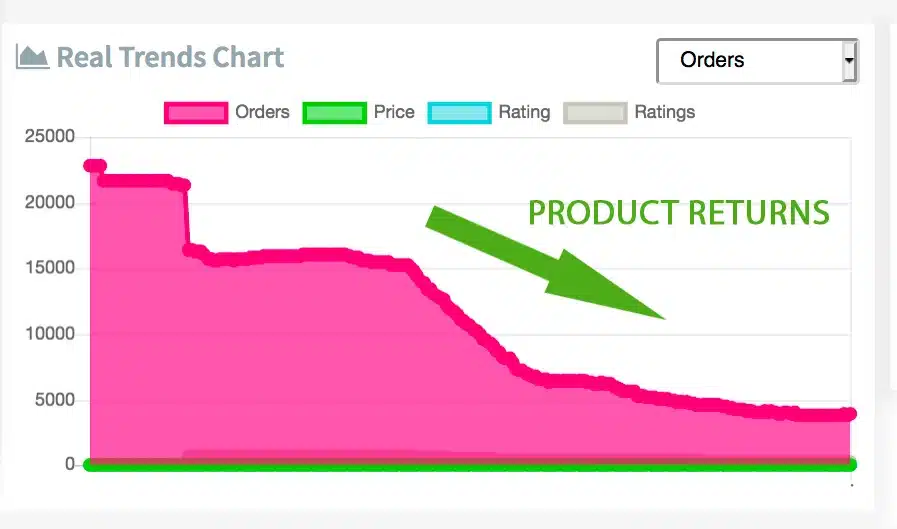Click the 15000 y-axis label
The height and width of the screenshot is (529, 897).
coord(50,268)
